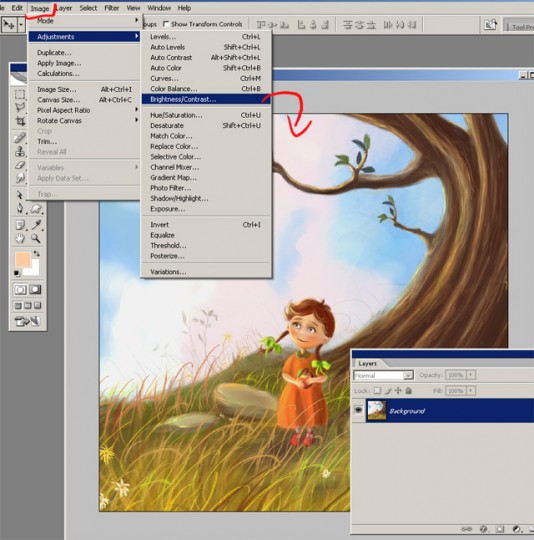Select the Clone Stamp tool
534x540 pixels.
pos(20,151)
